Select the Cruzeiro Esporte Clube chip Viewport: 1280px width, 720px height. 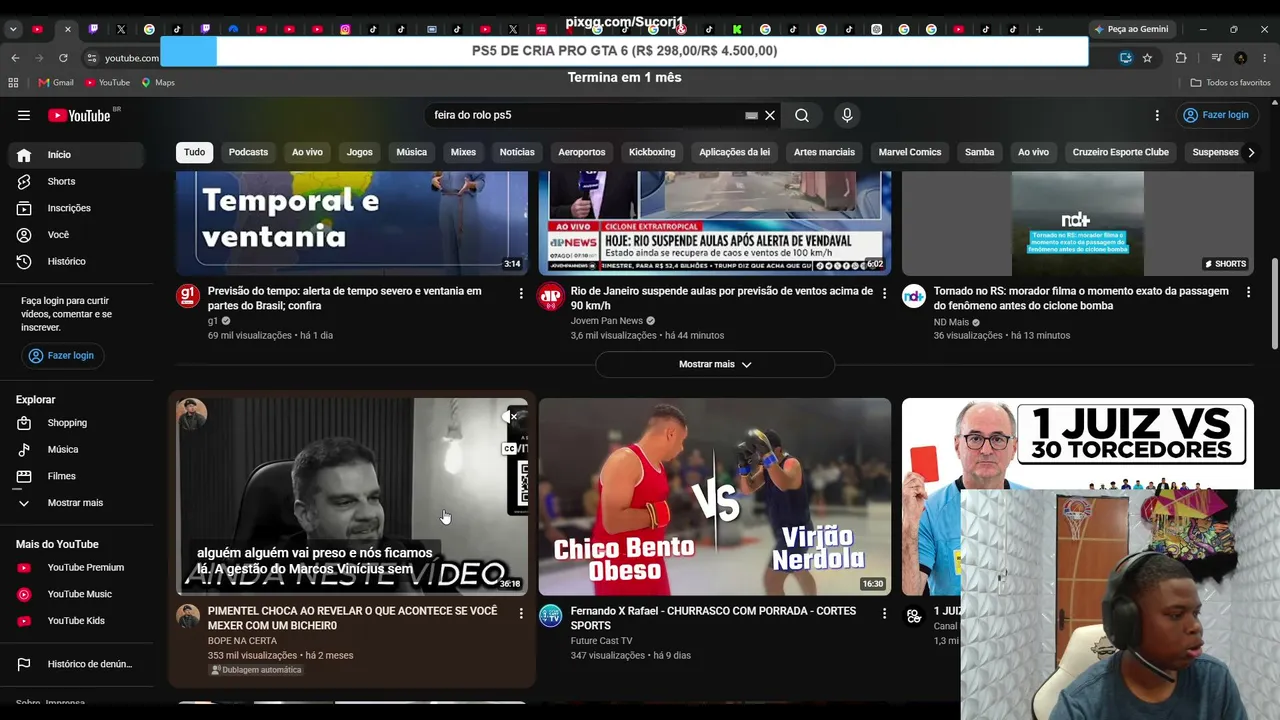(x=1120, y=152)
